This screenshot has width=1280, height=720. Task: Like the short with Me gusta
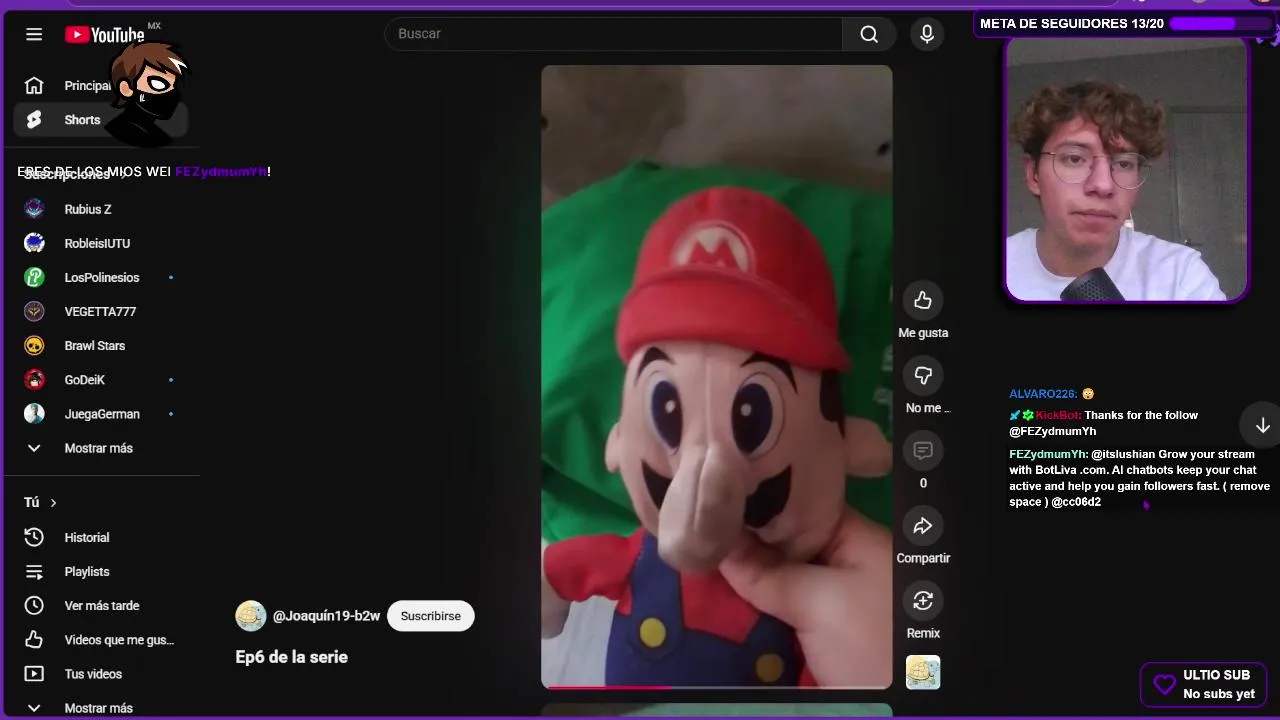pos(923,300)
